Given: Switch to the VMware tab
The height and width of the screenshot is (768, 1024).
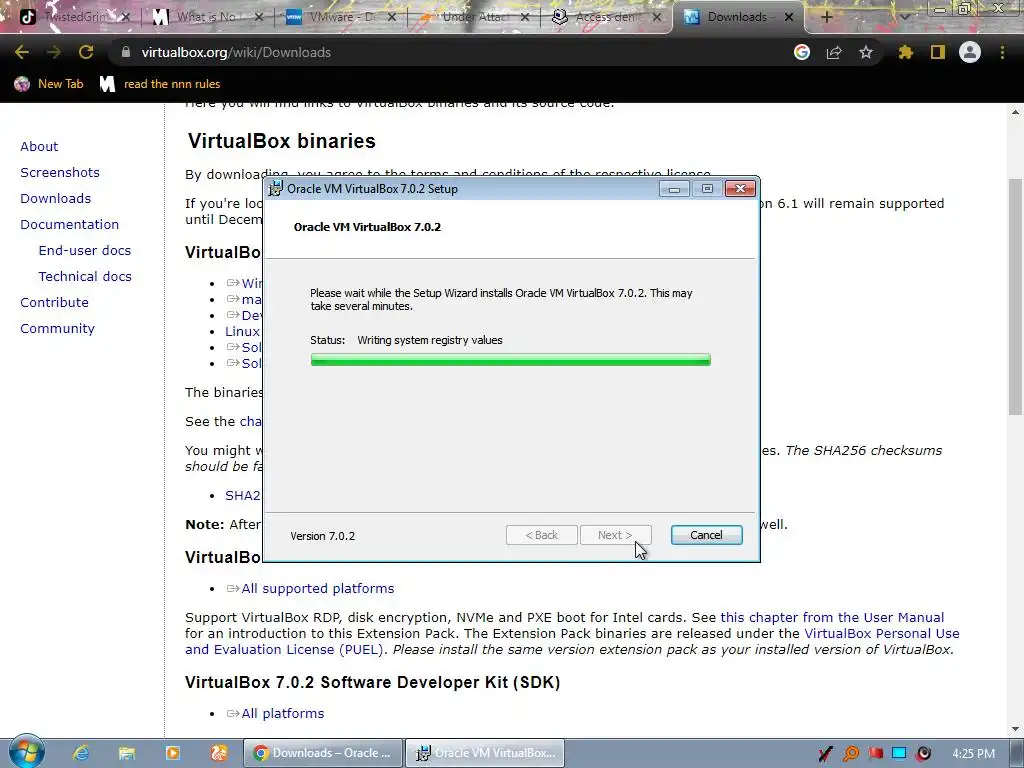Looking at the screenshot, I should pyautogui.click(x=342, y=17).
